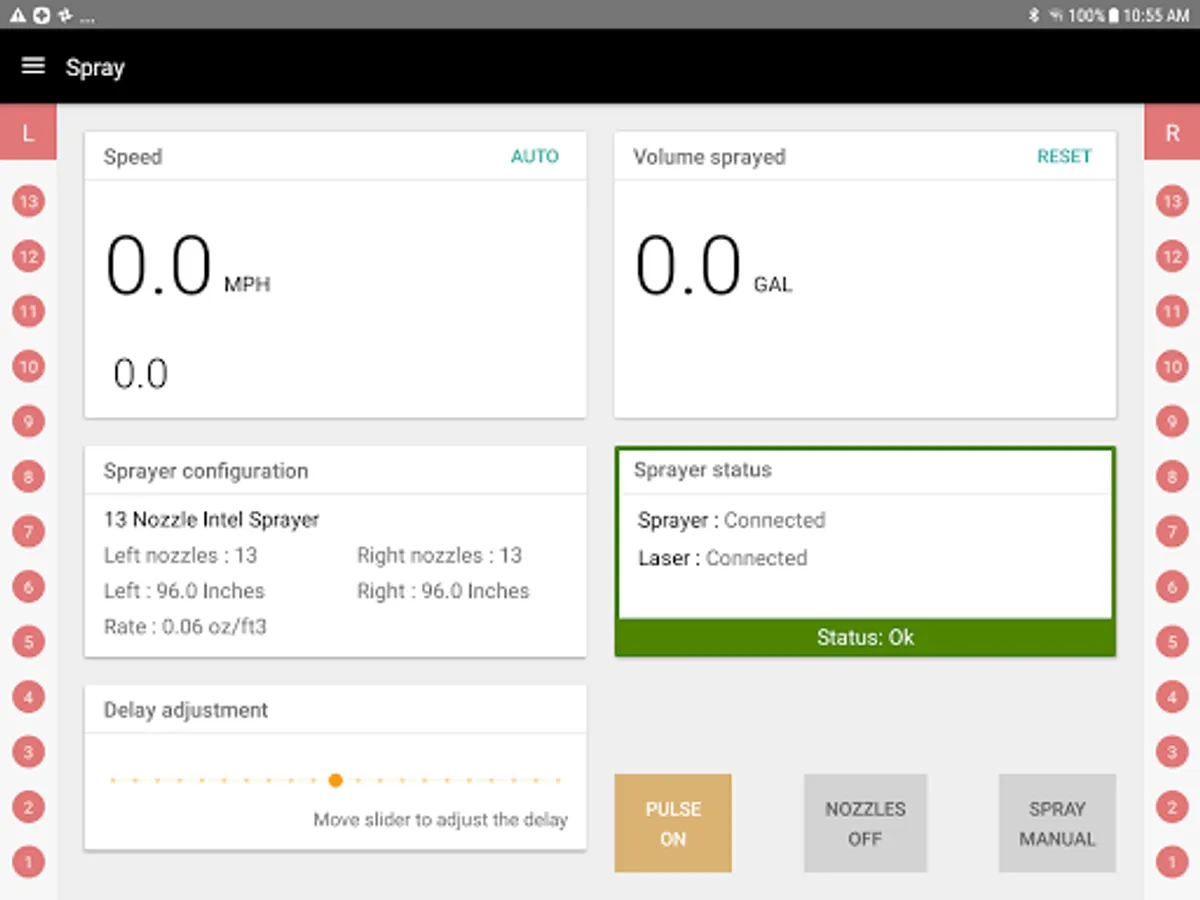Tap left nozzle circle 6

point(28,587)
